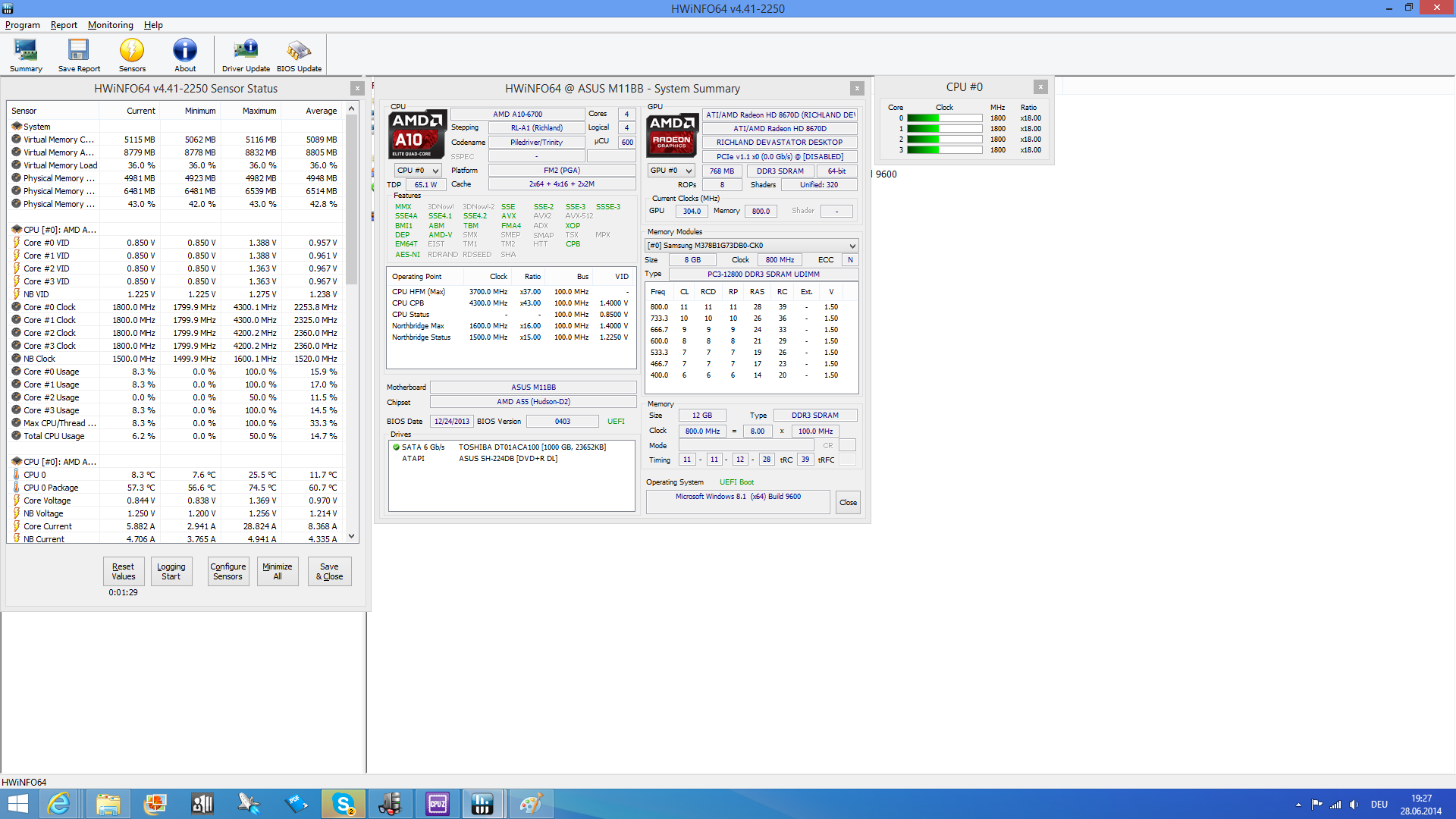Open Skype from the taskbar

[344, 804]
